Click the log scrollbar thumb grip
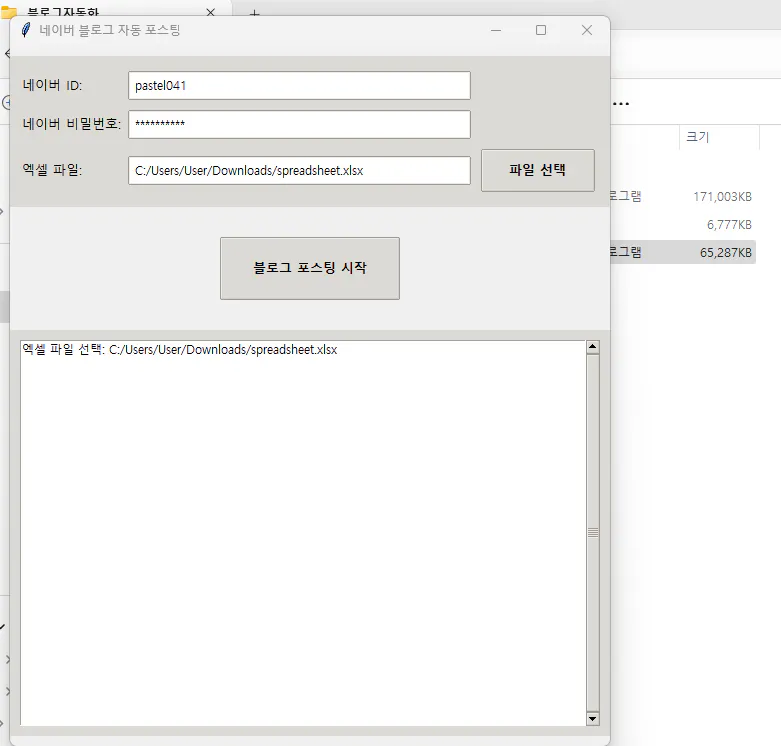The width and height of the screenshot is (781, 746). pyautogui.click(x=592, y=532)
